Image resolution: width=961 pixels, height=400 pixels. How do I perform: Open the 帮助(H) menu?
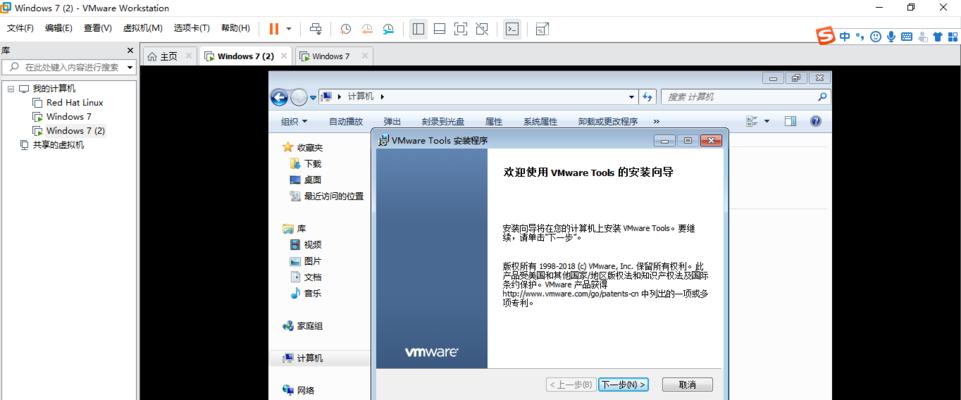click(x=235, y=28)
